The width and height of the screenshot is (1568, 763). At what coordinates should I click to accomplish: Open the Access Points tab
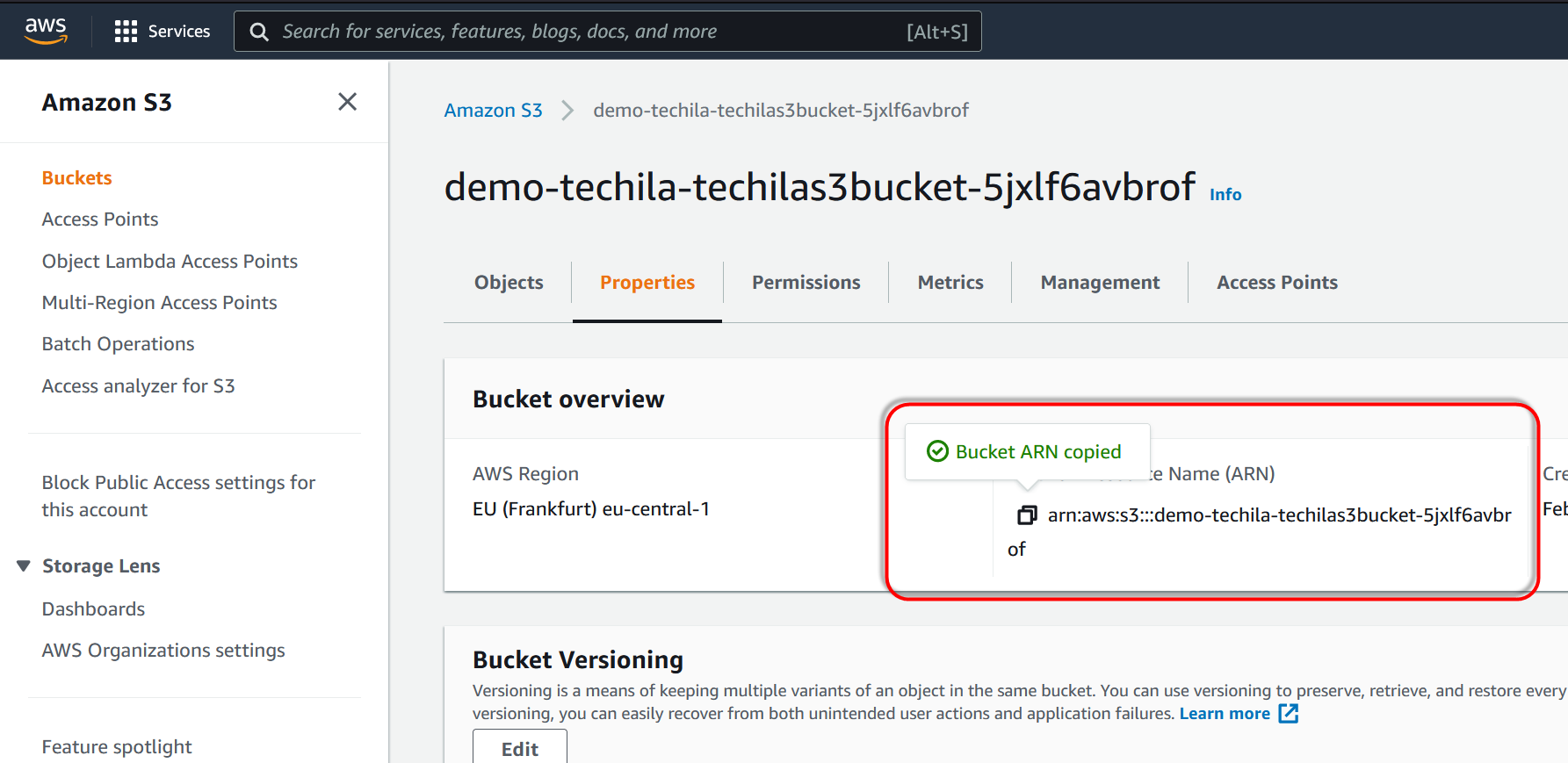(1276, 283)
